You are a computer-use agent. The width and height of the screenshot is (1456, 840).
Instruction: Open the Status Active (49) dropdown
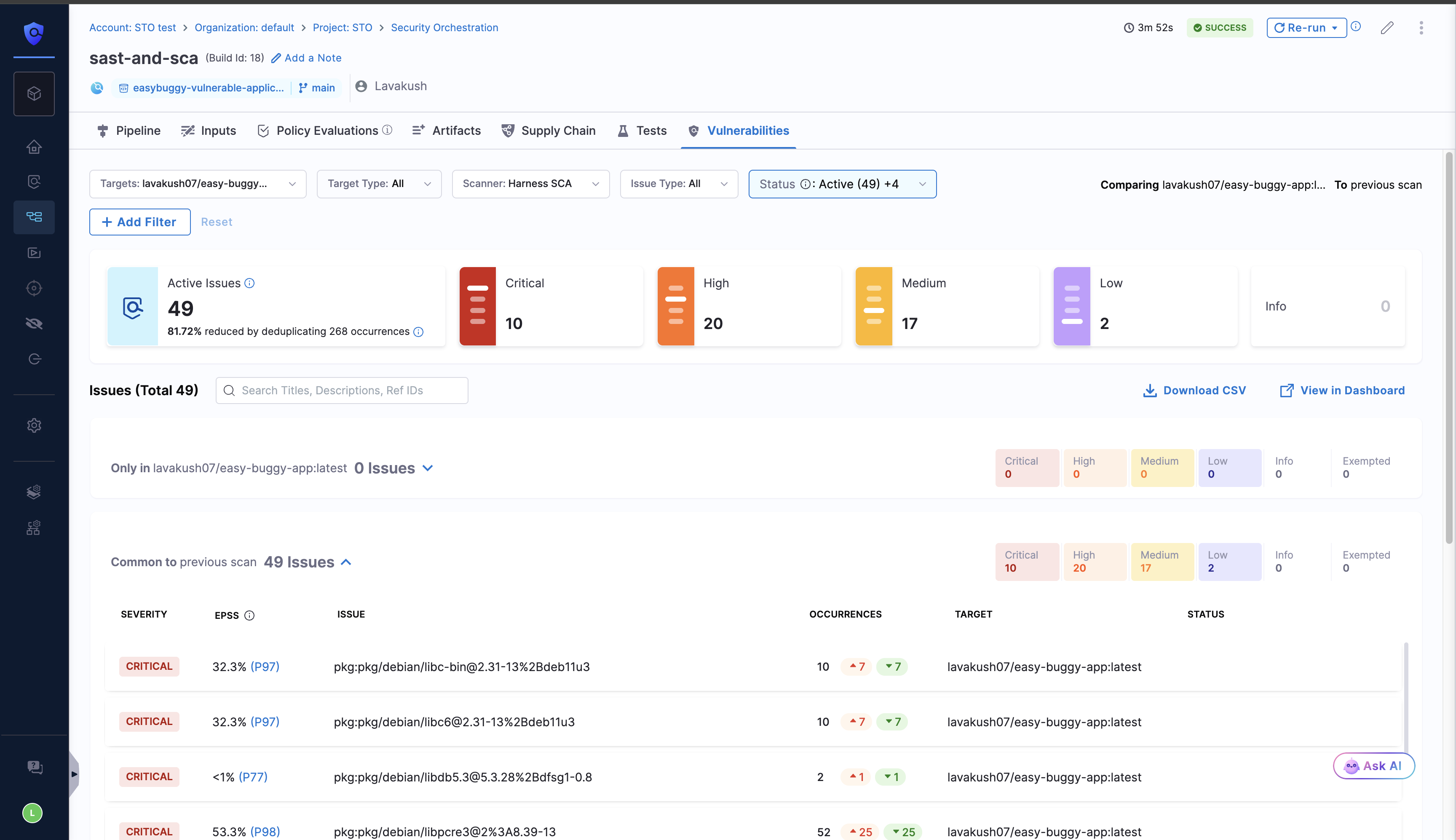click(x=842, y=184)
